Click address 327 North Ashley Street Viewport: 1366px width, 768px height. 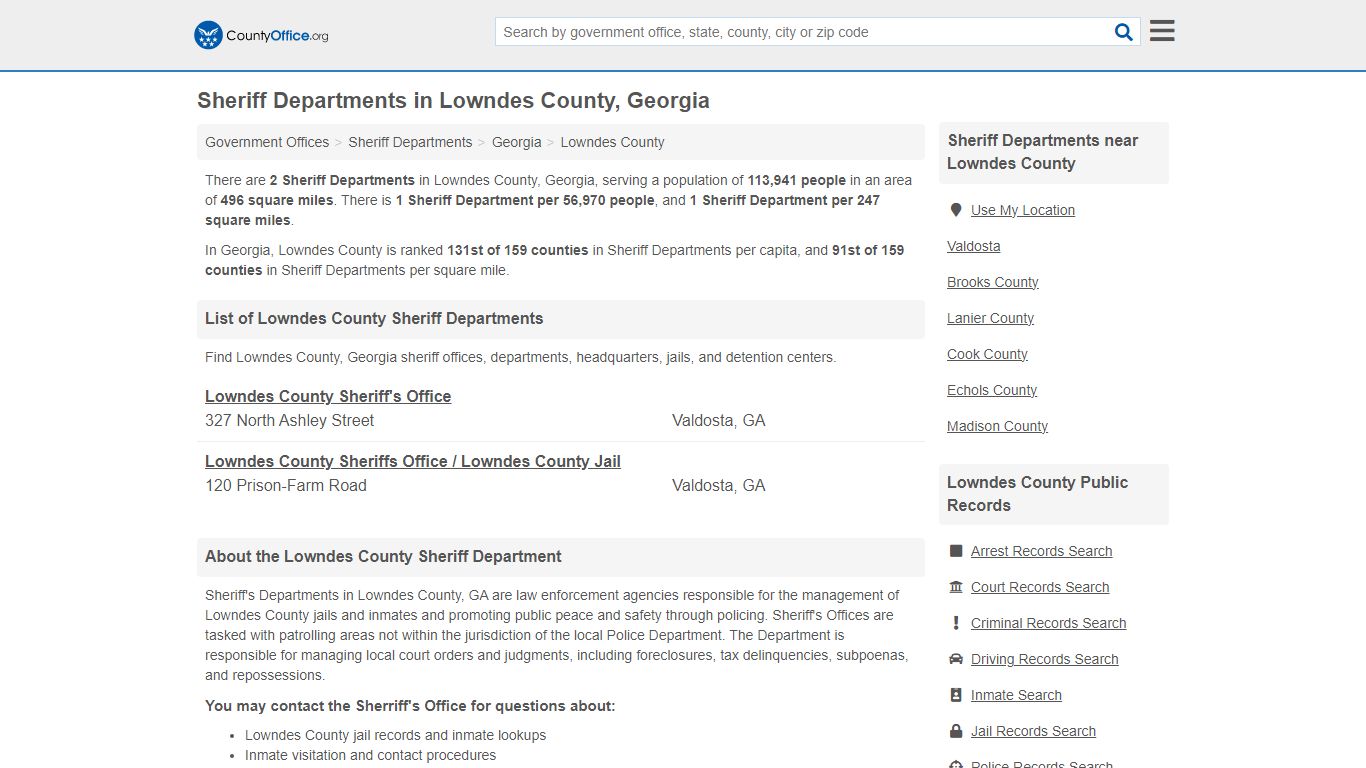pos(290,421)
